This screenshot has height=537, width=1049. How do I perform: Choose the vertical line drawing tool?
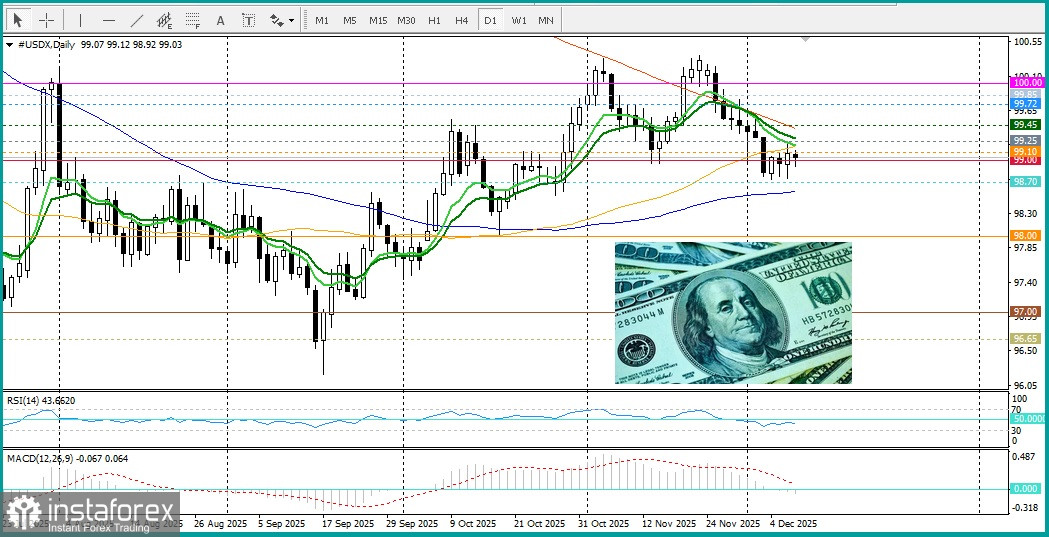pyautogui.click(x=80, y=21)
